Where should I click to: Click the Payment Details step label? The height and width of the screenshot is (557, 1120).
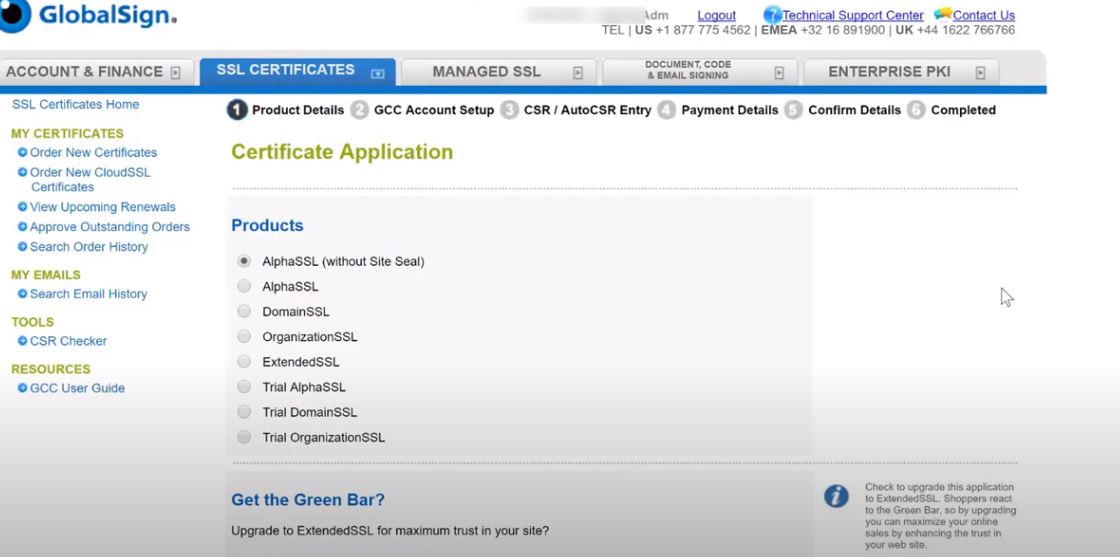click(730, 110)
